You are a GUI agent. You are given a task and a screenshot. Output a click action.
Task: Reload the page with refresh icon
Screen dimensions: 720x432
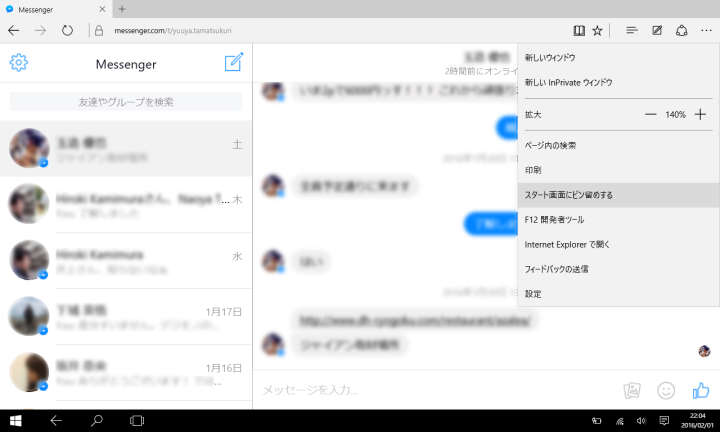(x=68, y=31)
